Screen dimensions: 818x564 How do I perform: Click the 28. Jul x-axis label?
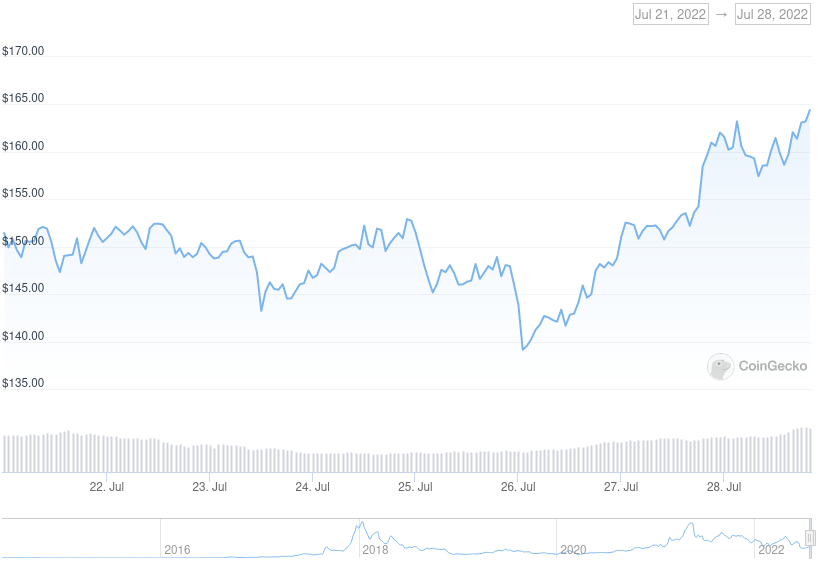pos(724,487)
